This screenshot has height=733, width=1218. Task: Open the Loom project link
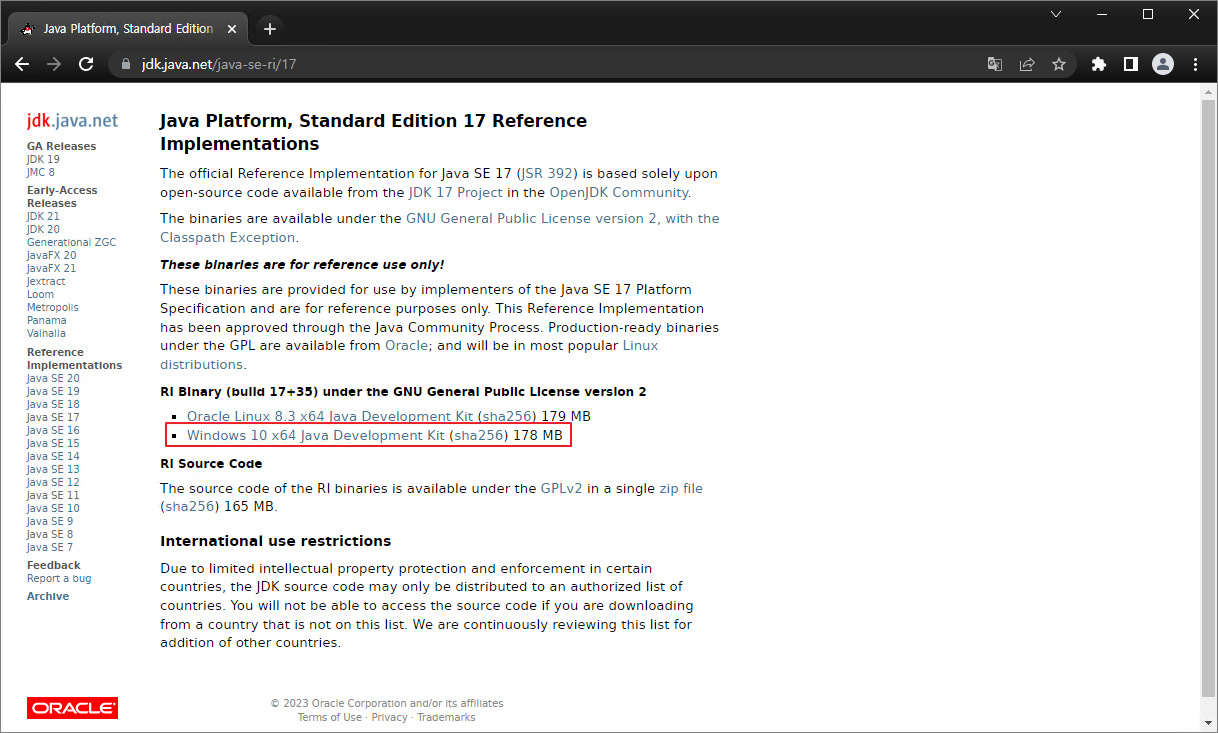coord(41,294)
